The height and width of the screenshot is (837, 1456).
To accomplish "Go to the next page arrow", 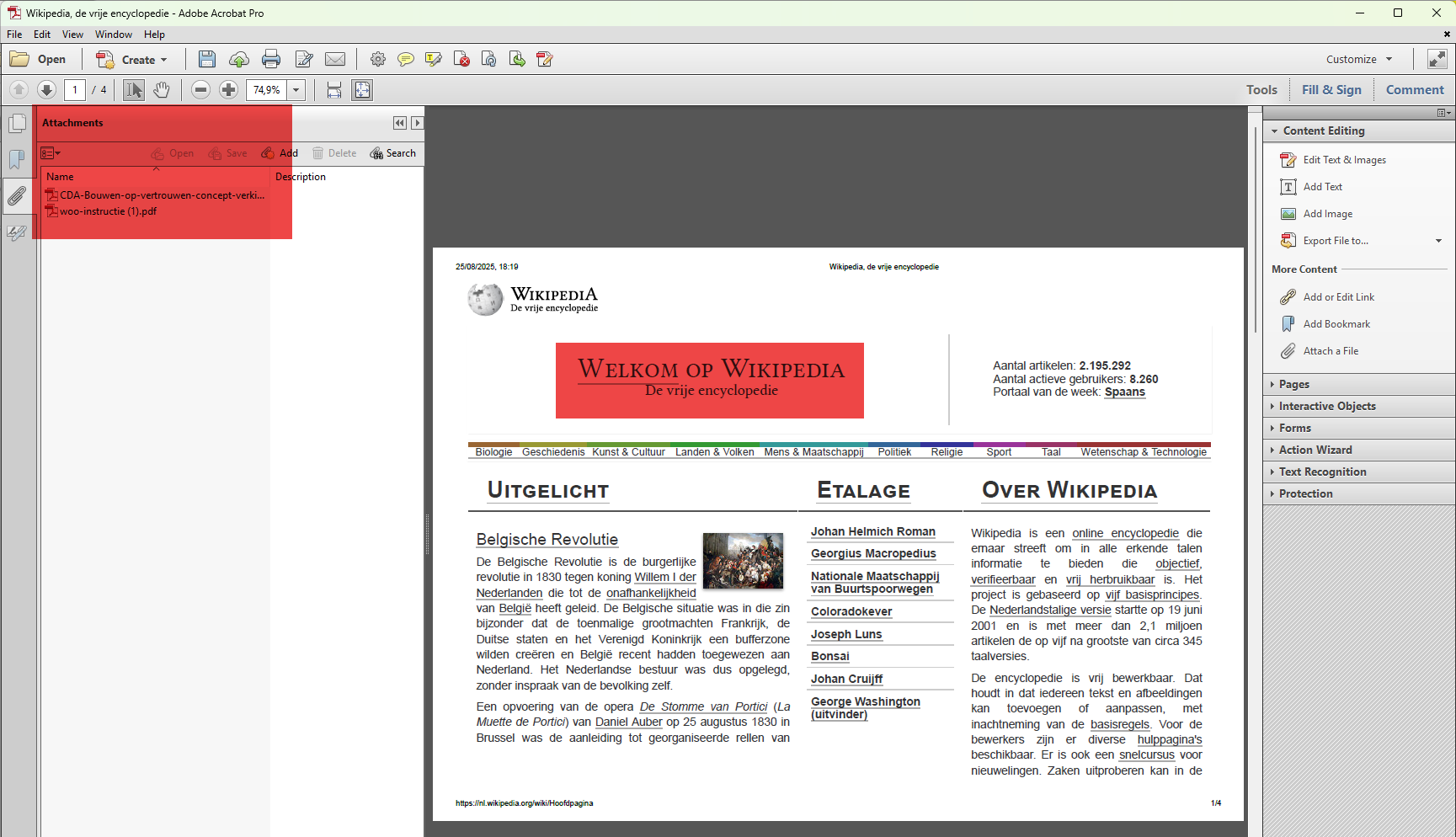I will (46, 90).
